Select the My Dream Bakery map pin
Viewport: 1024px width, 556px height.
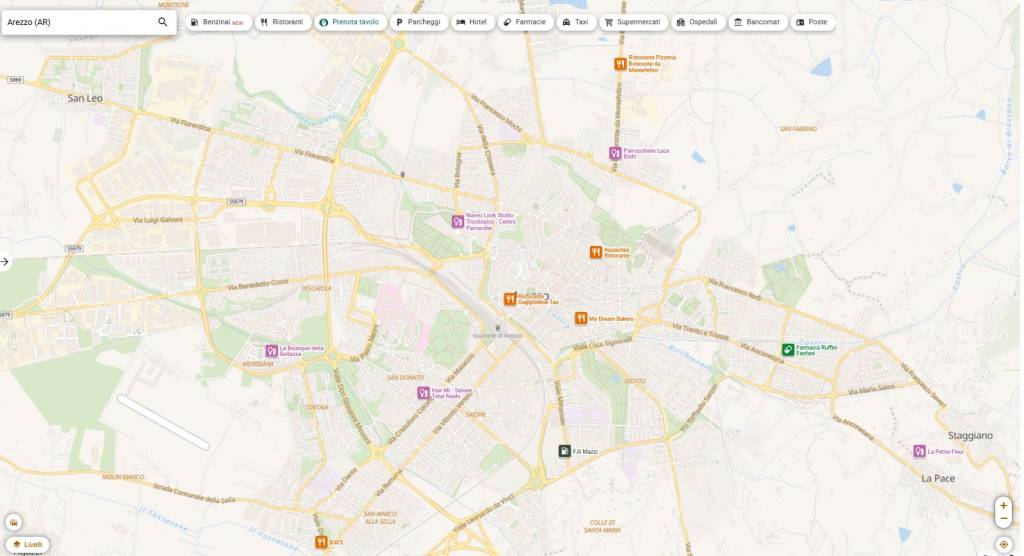pos(580,318)
